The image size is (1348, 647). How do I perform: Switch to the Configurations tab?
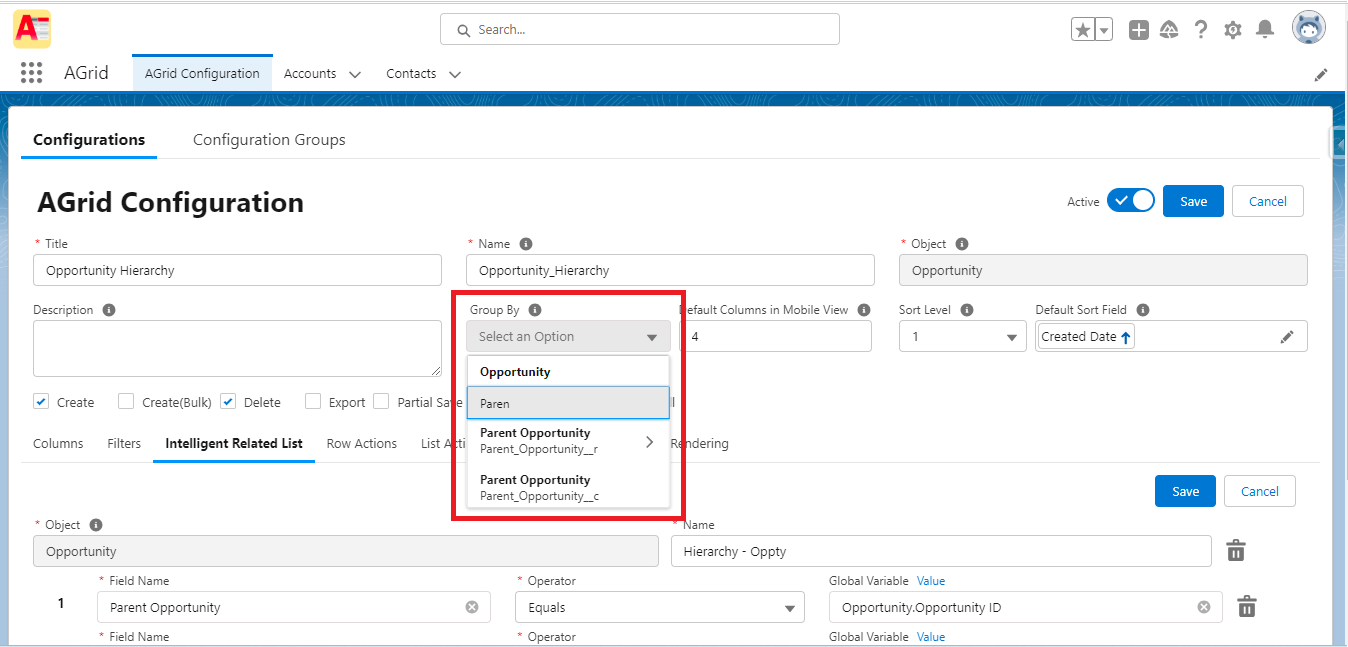(x=89, y=140)
